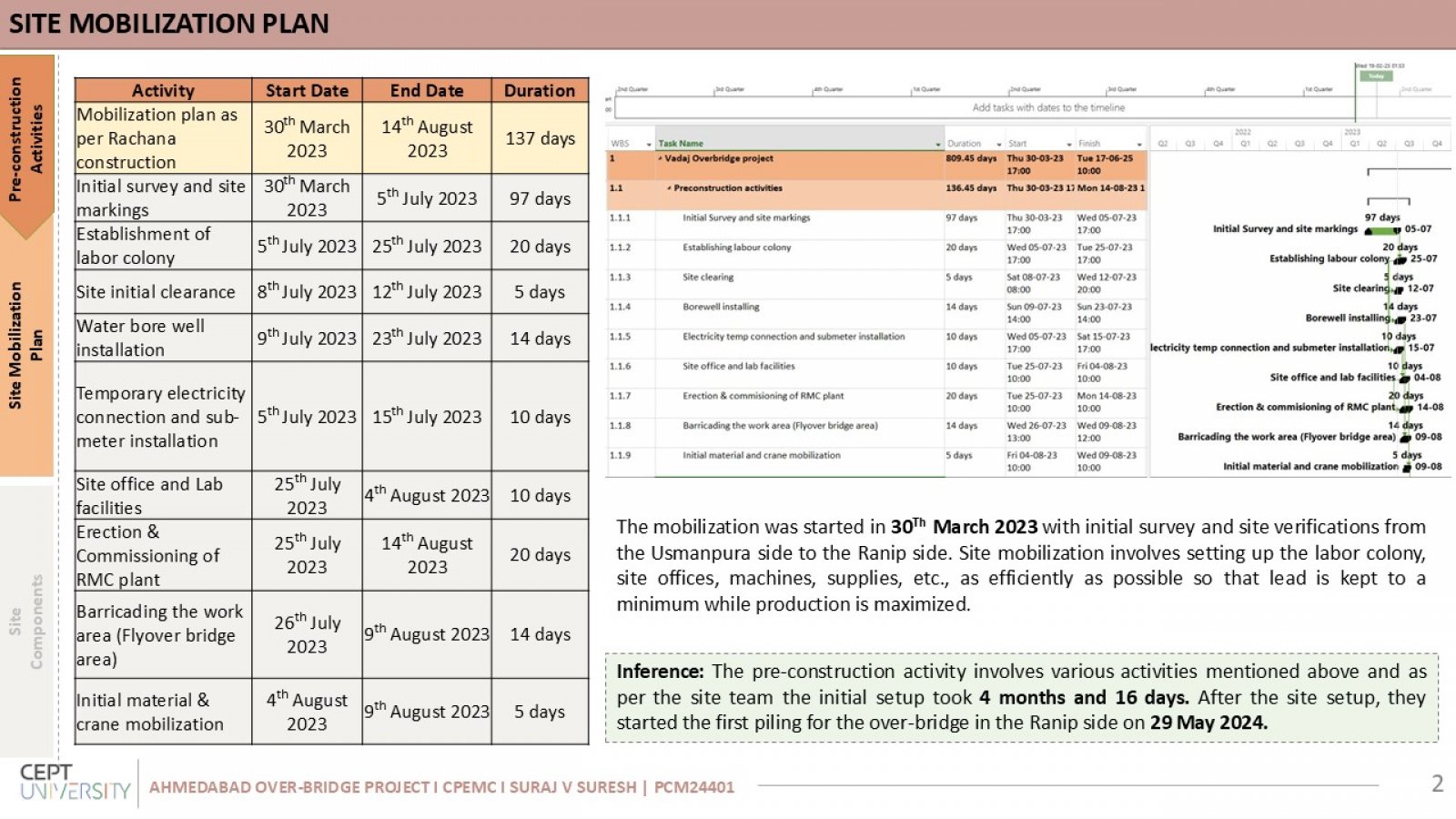Click the '8th July 2023' start date cell
Image resolution: width=1456 pixels, height=819 pixels.
307,292
